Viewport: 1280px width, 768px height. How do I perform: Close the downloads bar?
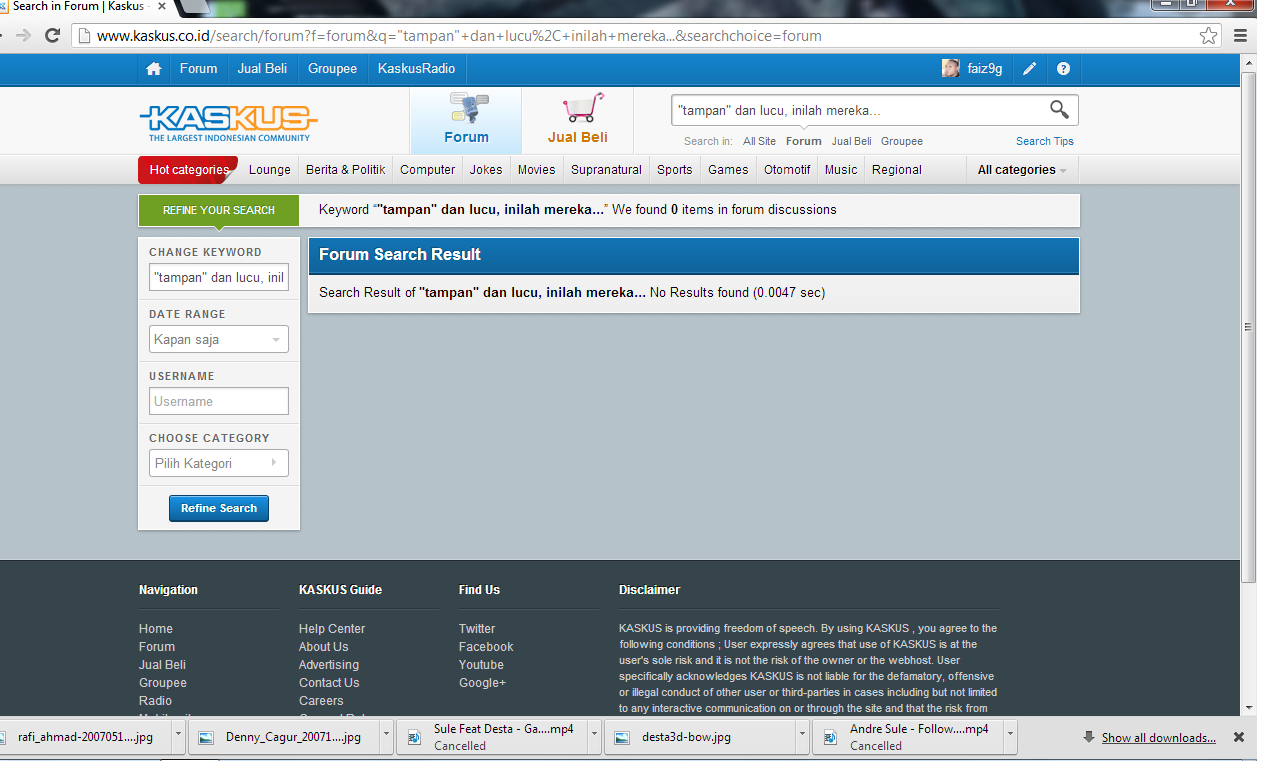point(1239,737)
